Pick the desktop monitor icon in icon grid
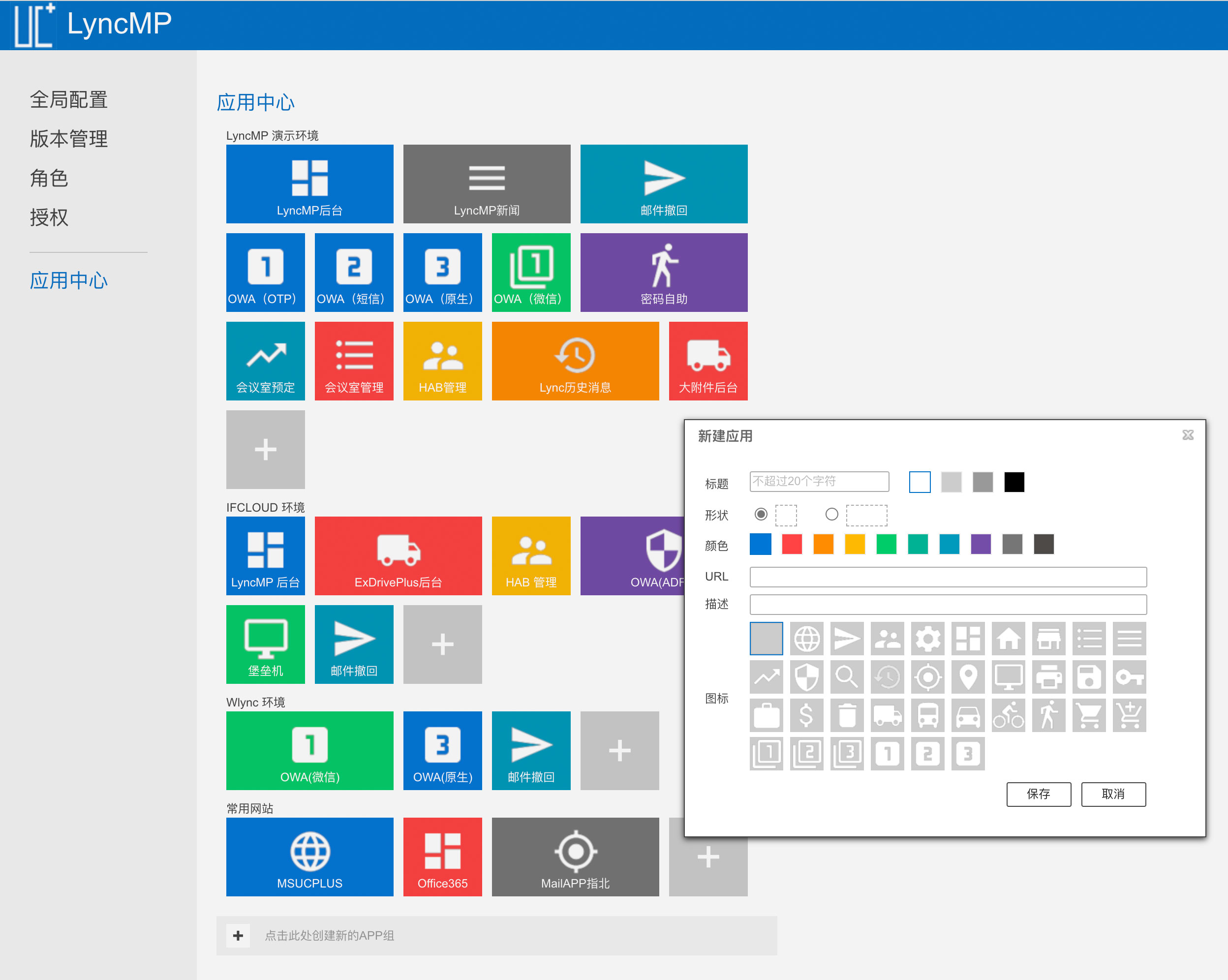 click(x=1008, y=677)
